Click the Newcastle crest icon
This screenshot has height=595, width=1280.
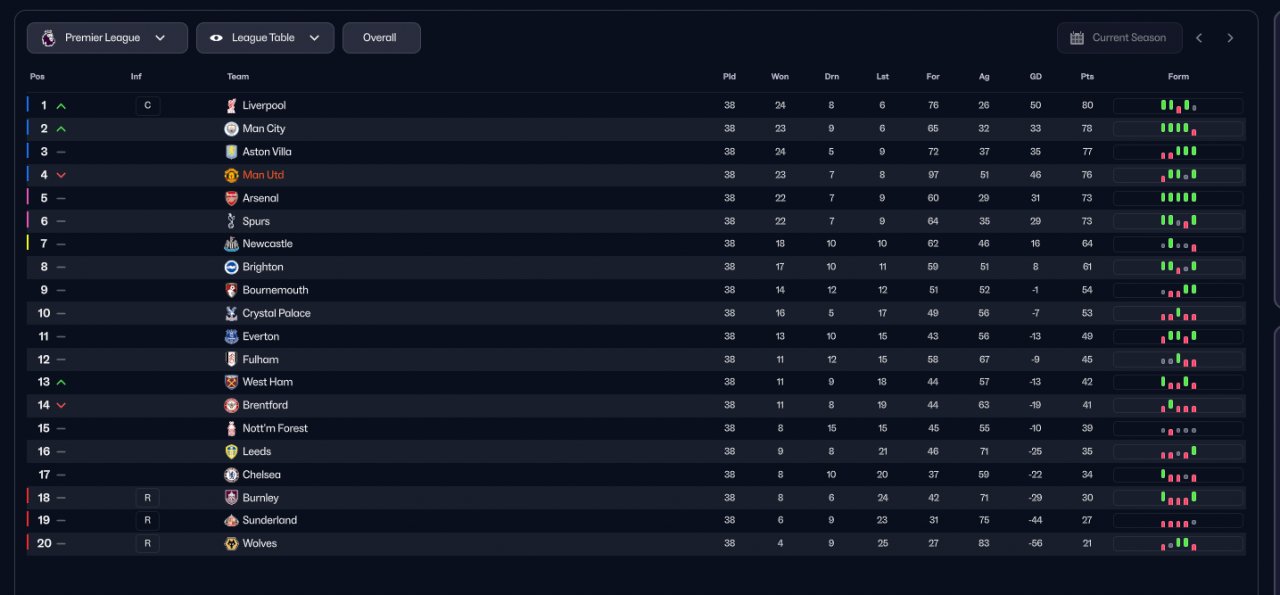(231, 244)
